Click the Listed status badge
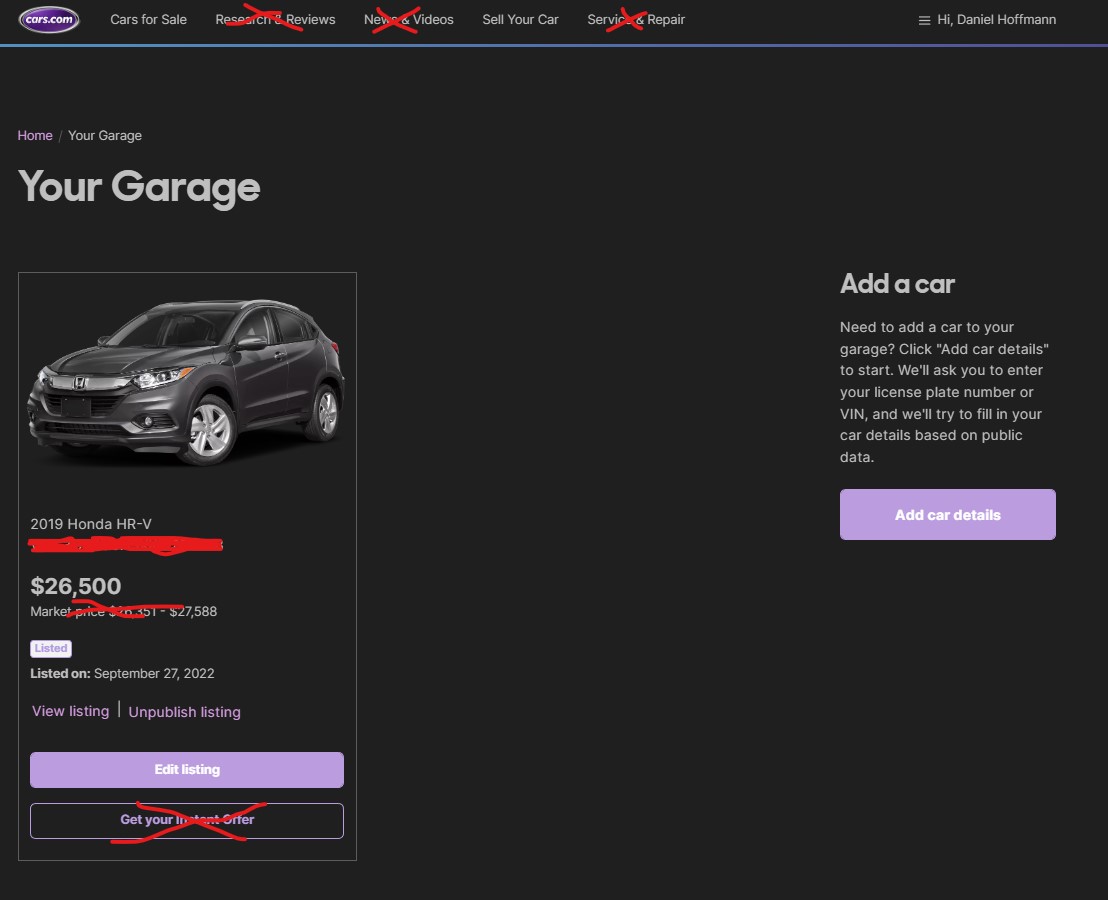This screenshot has width=1108, height=900. 51,649
